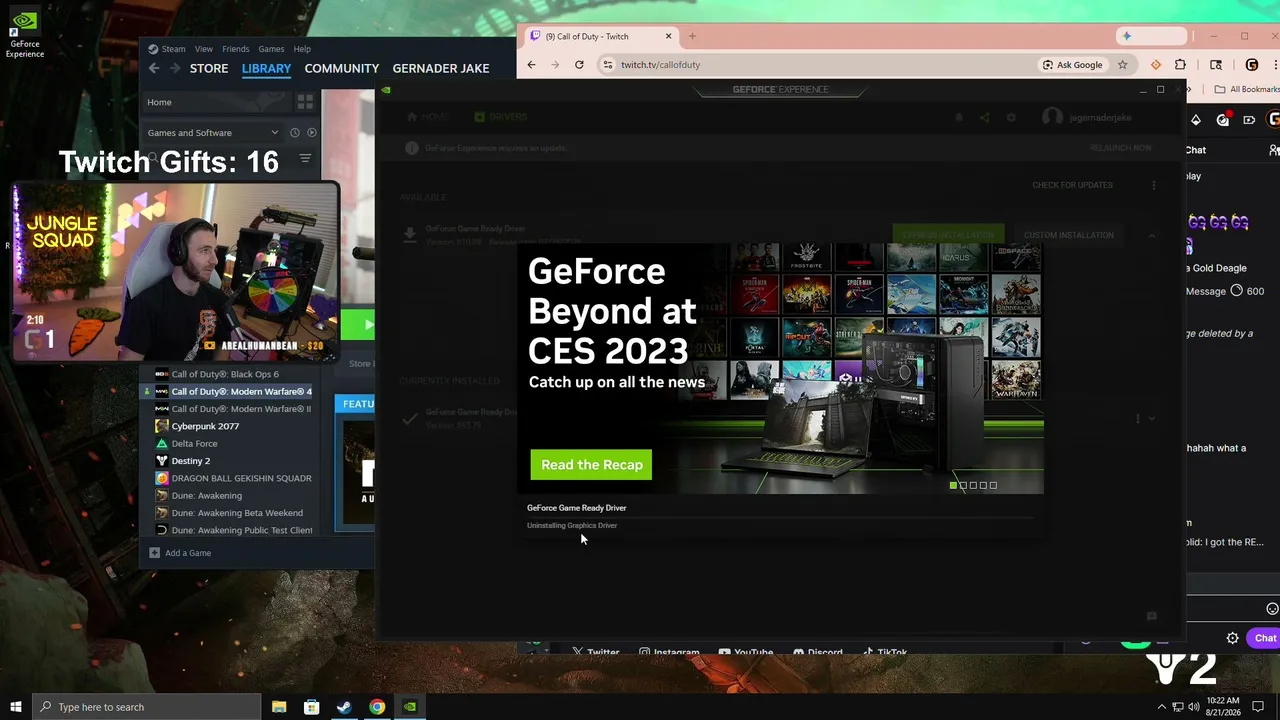Open the Friends menu in Steam

(x=236, y=49)
